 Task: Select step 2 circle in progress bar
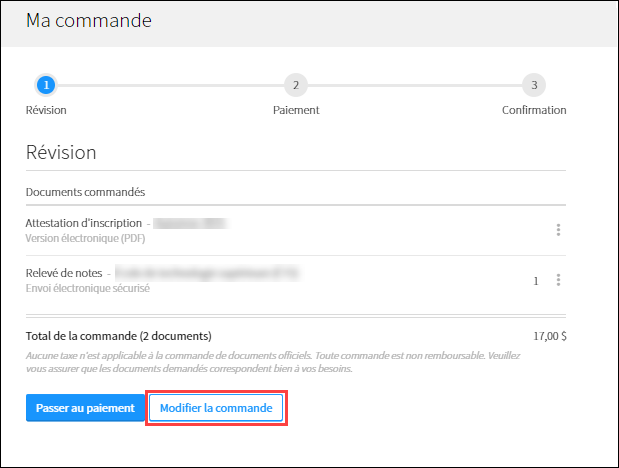[x=296, y=85]
